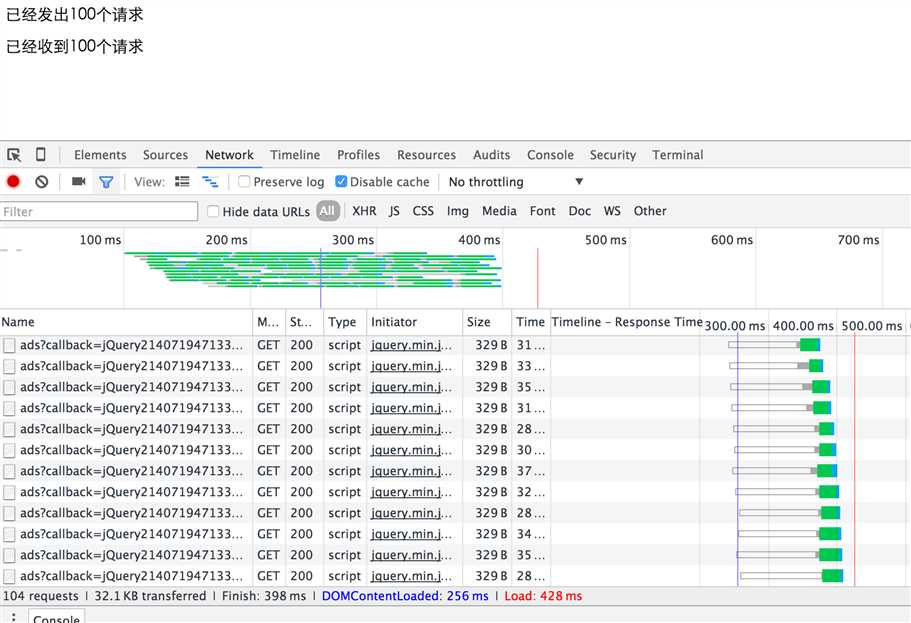The height and width of the screenshot is (623, 911).
Task: Sort by the Initiator column header
Action: 415,322
